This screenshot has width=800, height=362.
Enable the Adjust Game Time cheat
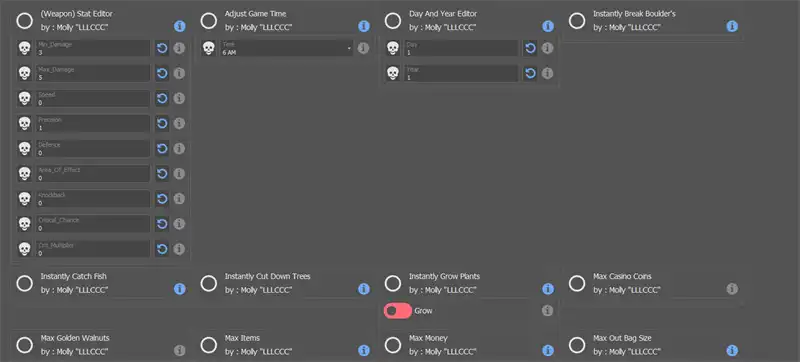pyautogui.click(x=209, y=21)
